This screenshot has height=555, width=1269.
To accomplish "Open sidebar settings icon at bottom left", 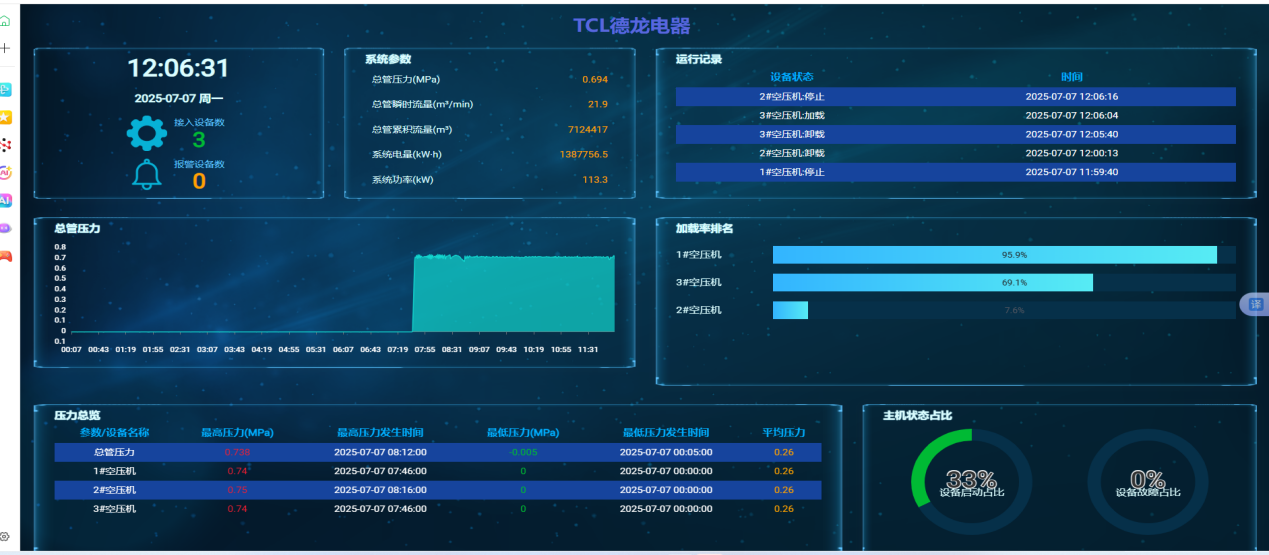I will tap(5, 537).
